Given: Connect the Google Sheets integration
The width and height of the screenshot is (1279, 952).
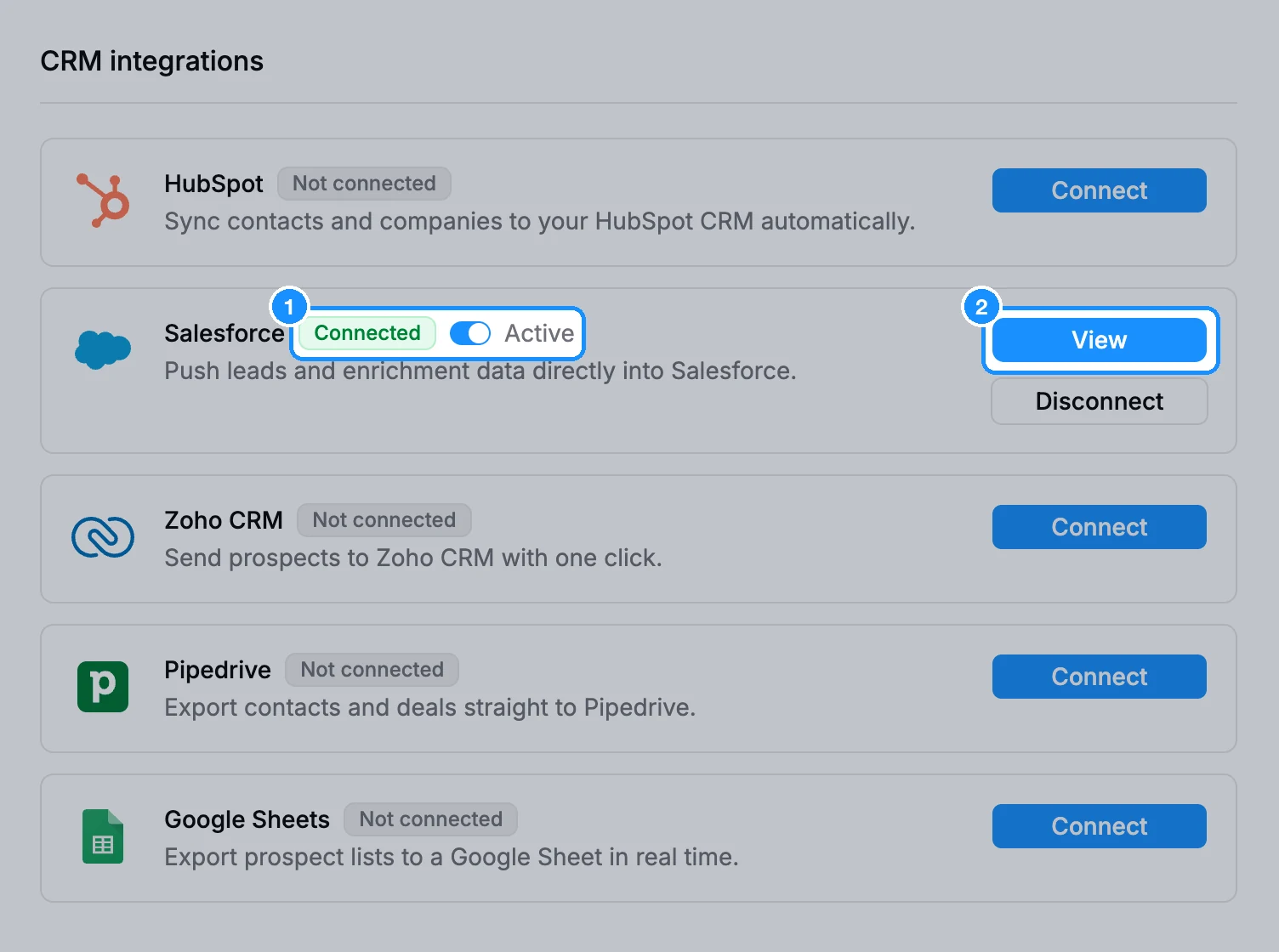Looking at the screenshot, I should [1099, 826].
